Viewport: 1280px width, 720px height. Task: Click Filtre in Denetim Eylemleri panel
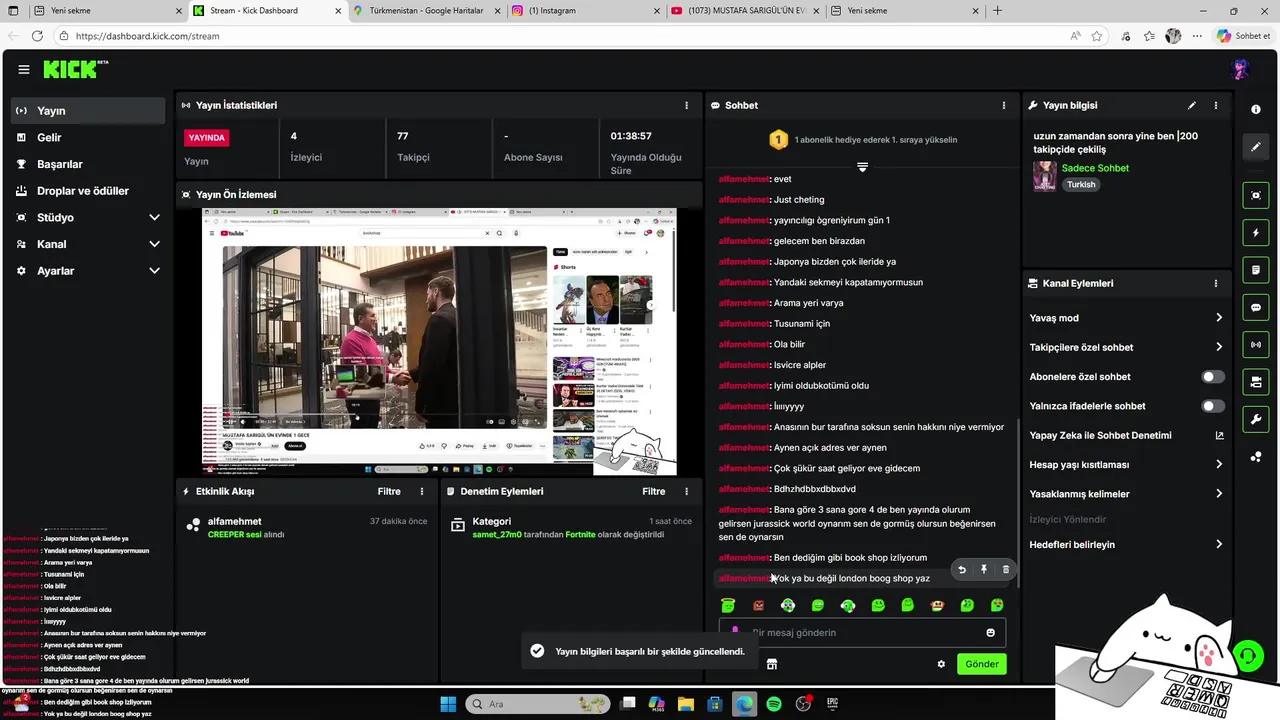point(654,491)
